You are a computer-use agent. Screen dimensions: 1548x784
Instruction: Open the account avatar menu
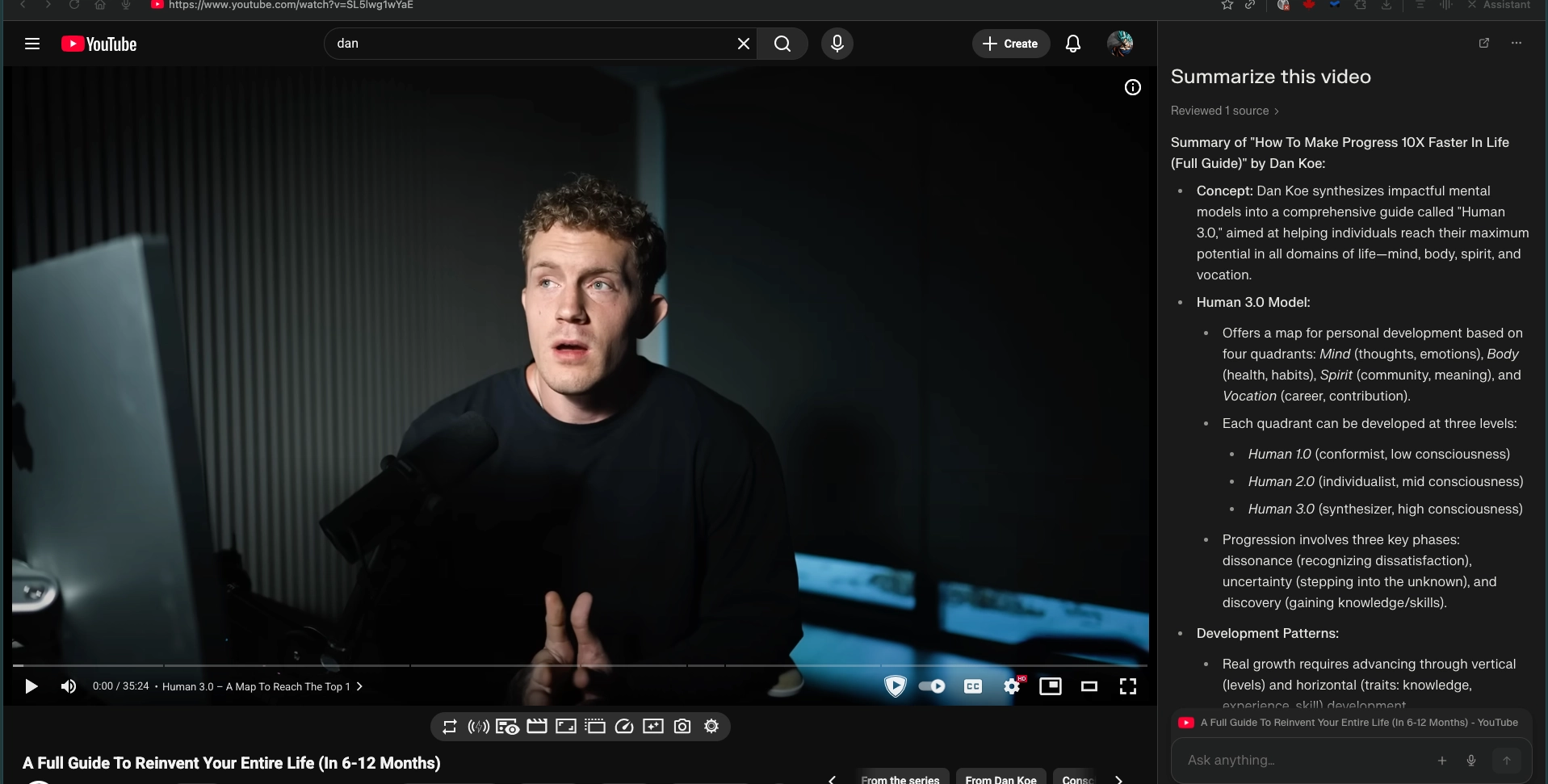coord(1120,44)
